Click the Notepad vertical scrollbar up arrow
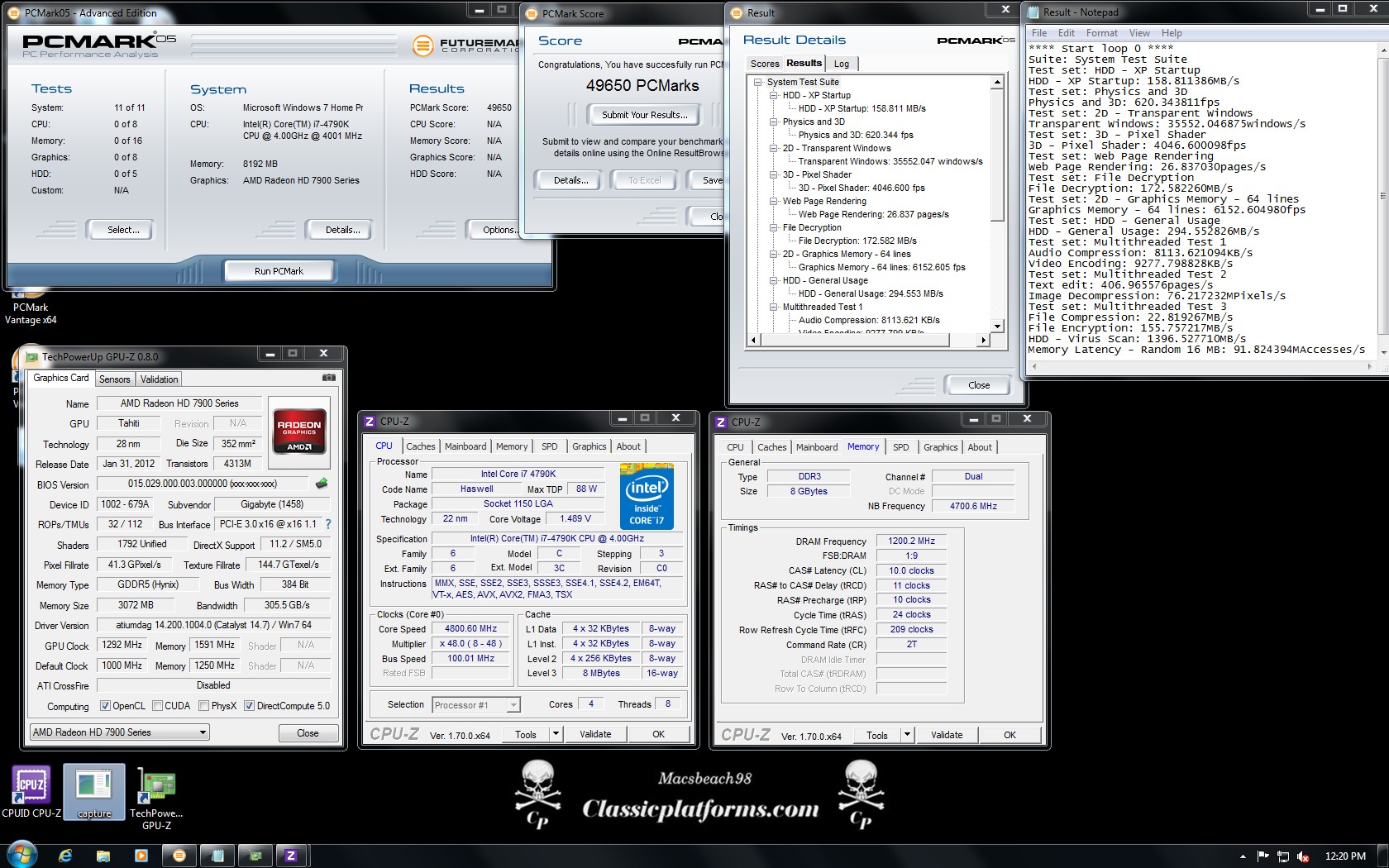The width and height of the screenshot is (1389, 868). pos(1382,50)
